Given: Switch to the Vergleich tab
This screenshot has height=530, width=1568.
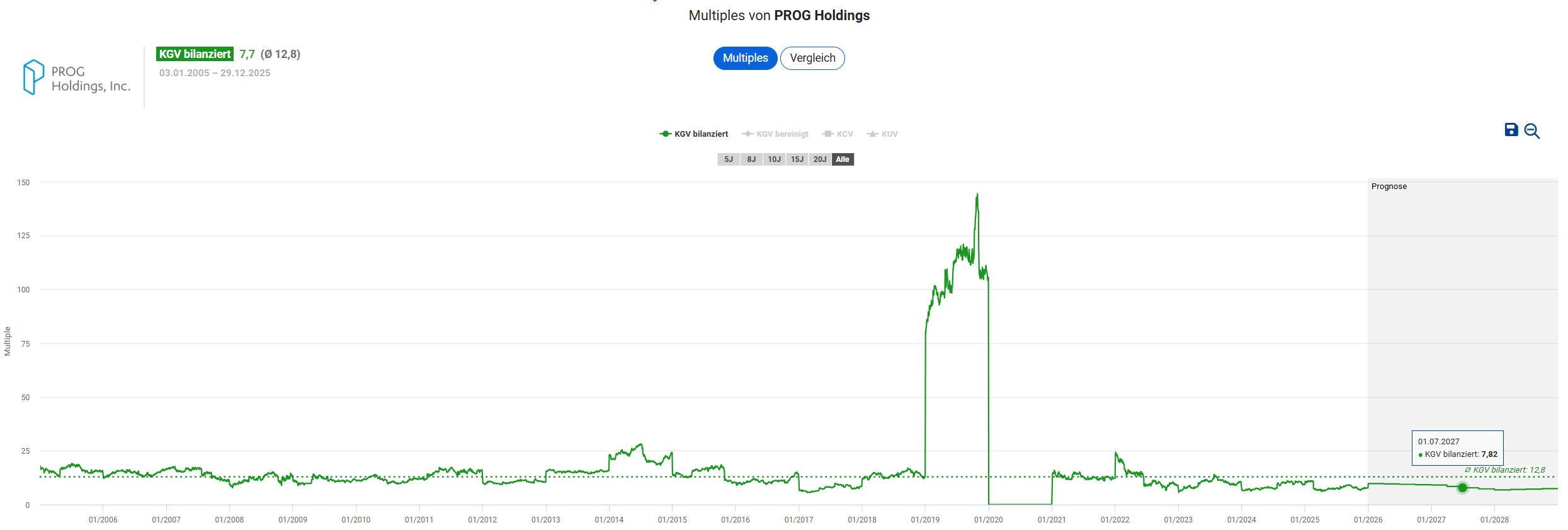Looking at the screenshot, I should coord(812,58).
